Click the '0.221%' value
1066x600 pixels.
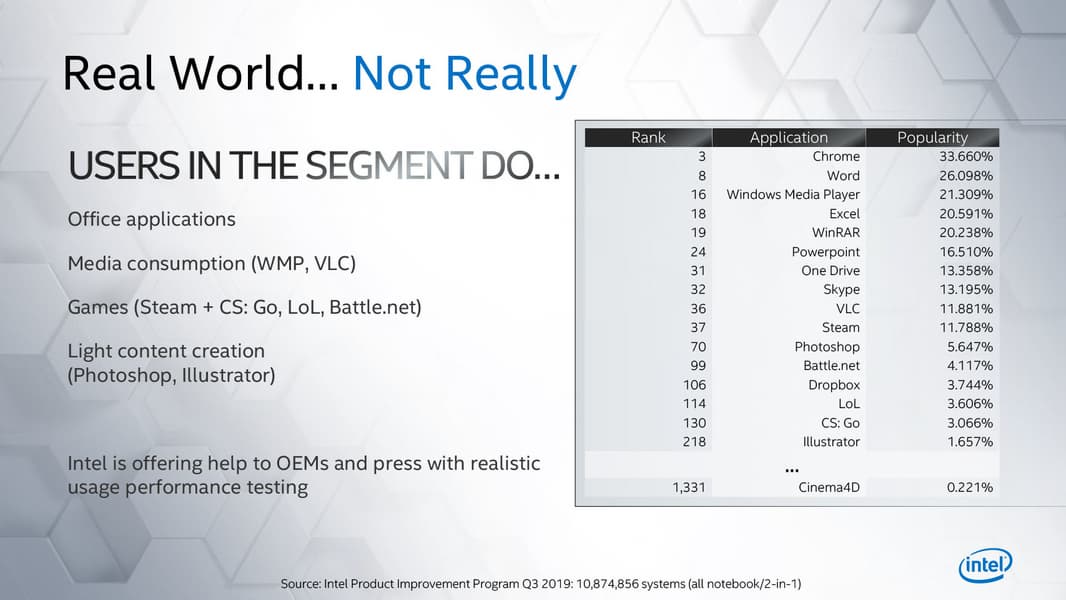click(x=969, y=487)
